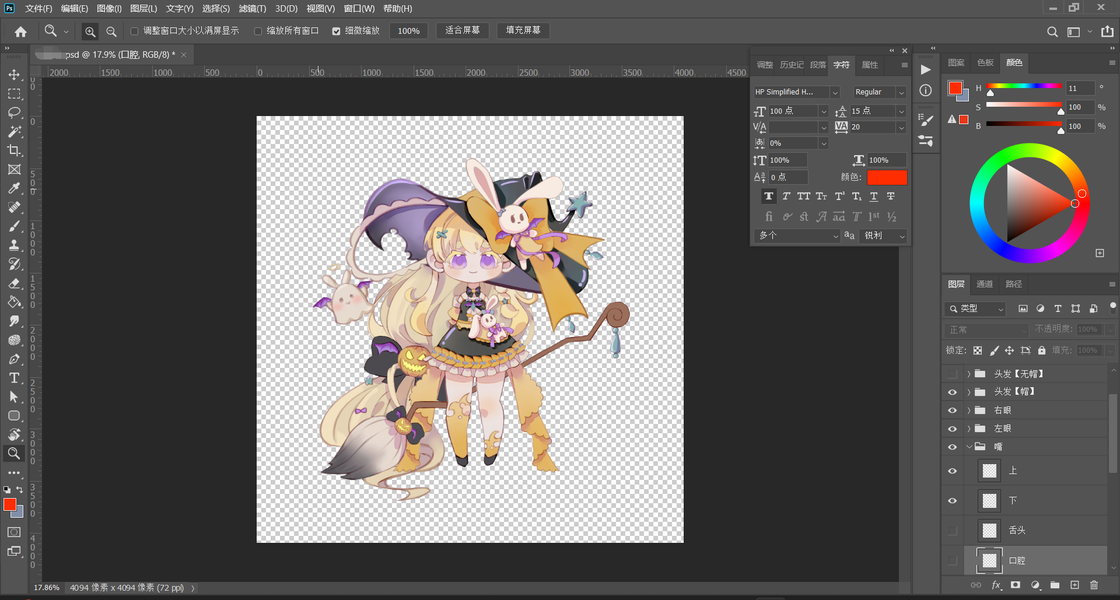Click the red text color swatch
Screen dimensions: 1120x600
pyautogui.click(x=887, y=178)
